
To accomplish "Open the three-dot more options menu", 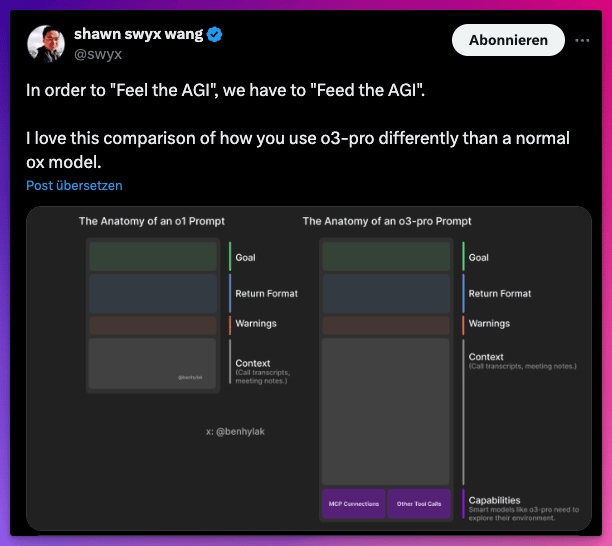I will (582, 40).
